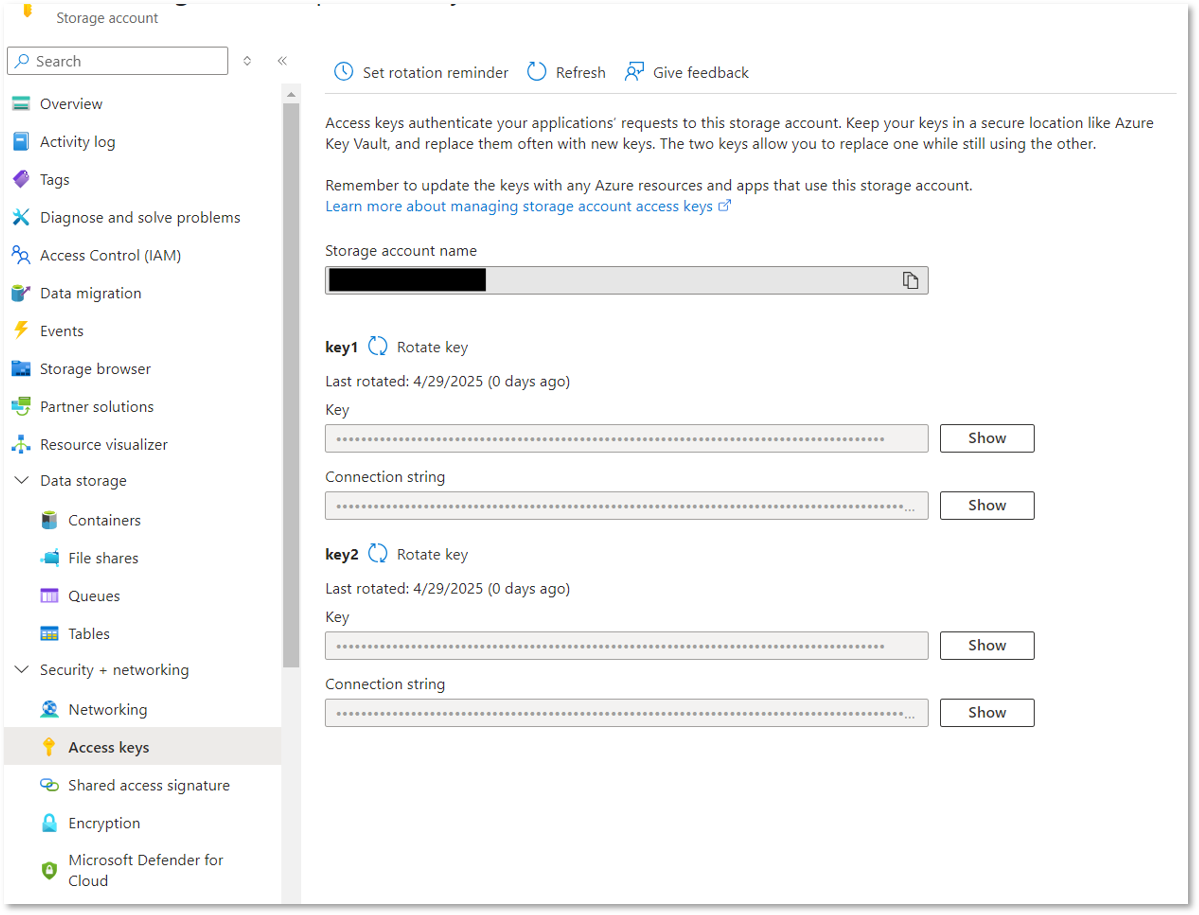Screen dimensions: 1199x915
Task: Click the key1 hidden Connection string field
Action: (x=626, y=506)
